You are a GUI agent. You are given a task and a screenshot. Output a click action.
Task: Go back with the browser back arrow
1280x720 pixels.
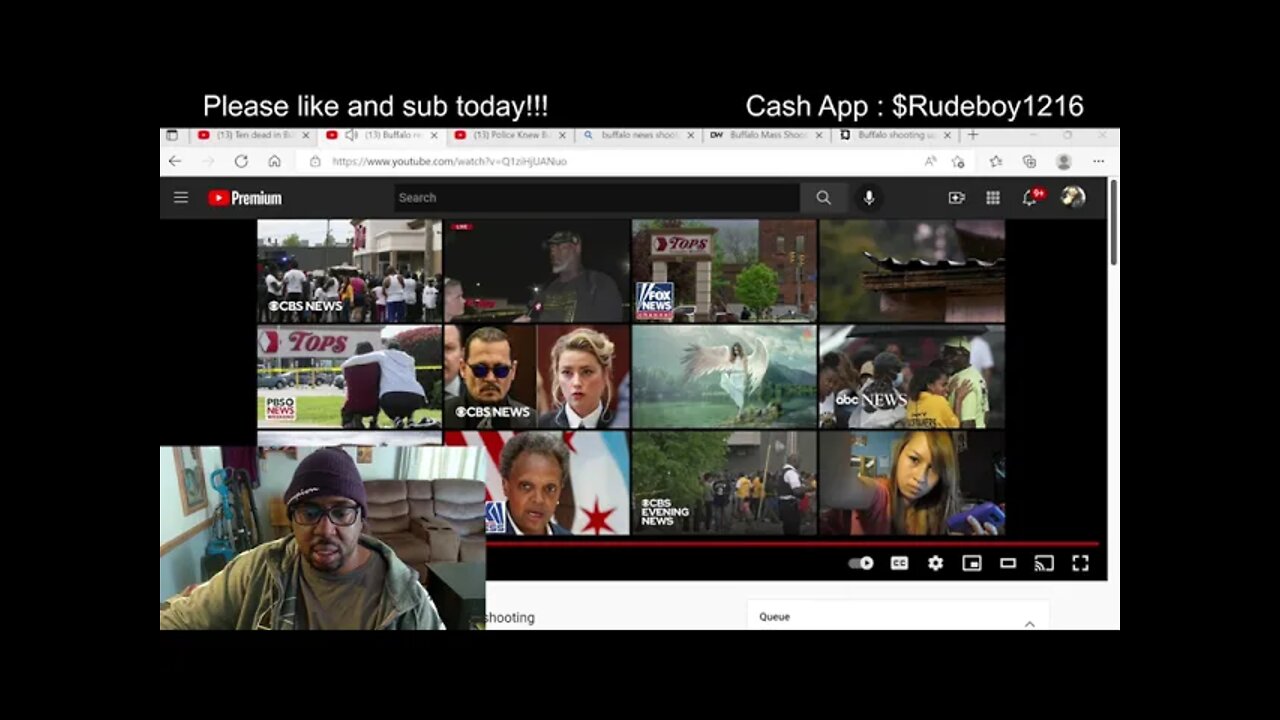[175, 161]
